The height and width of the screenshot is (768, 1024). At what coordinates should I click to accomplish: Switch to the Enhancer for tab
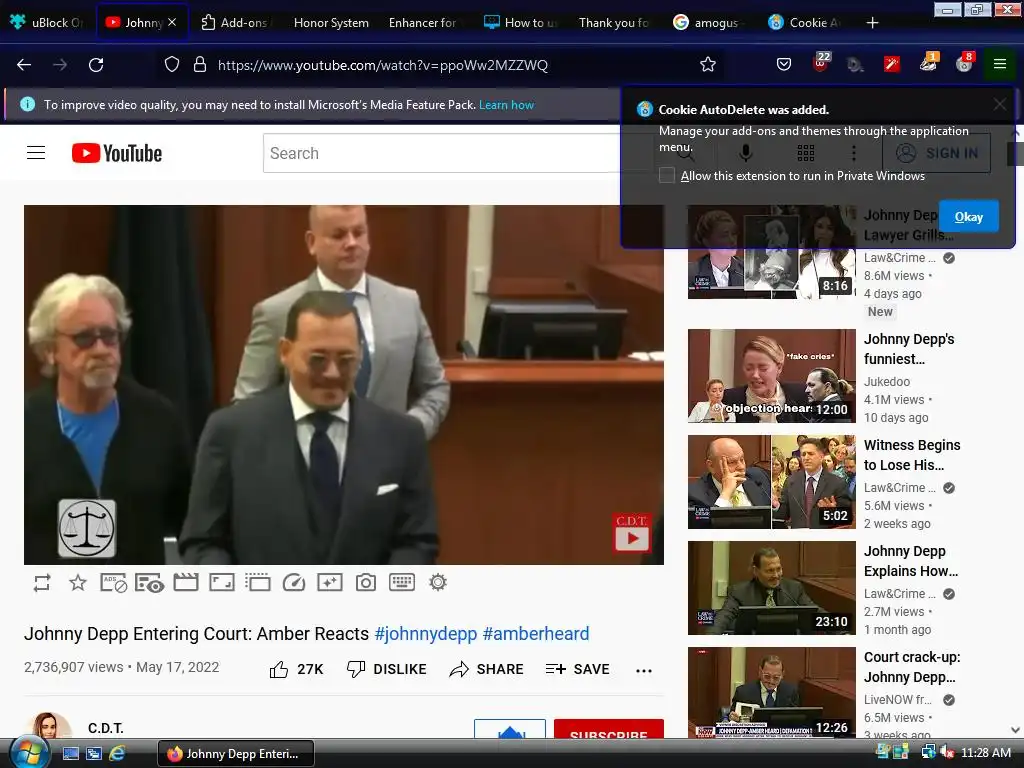pyautogui.click(x=423, y=23)
